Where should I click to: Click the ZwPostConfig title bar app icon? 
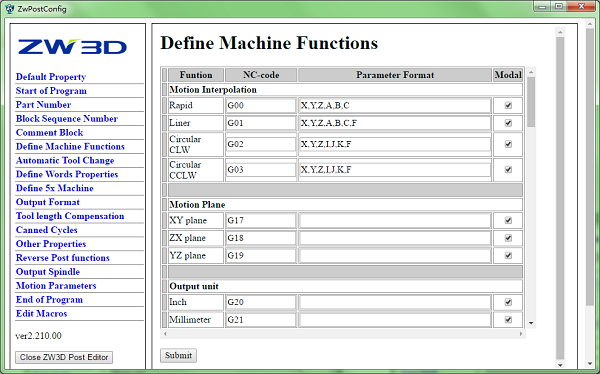point(10,8)
